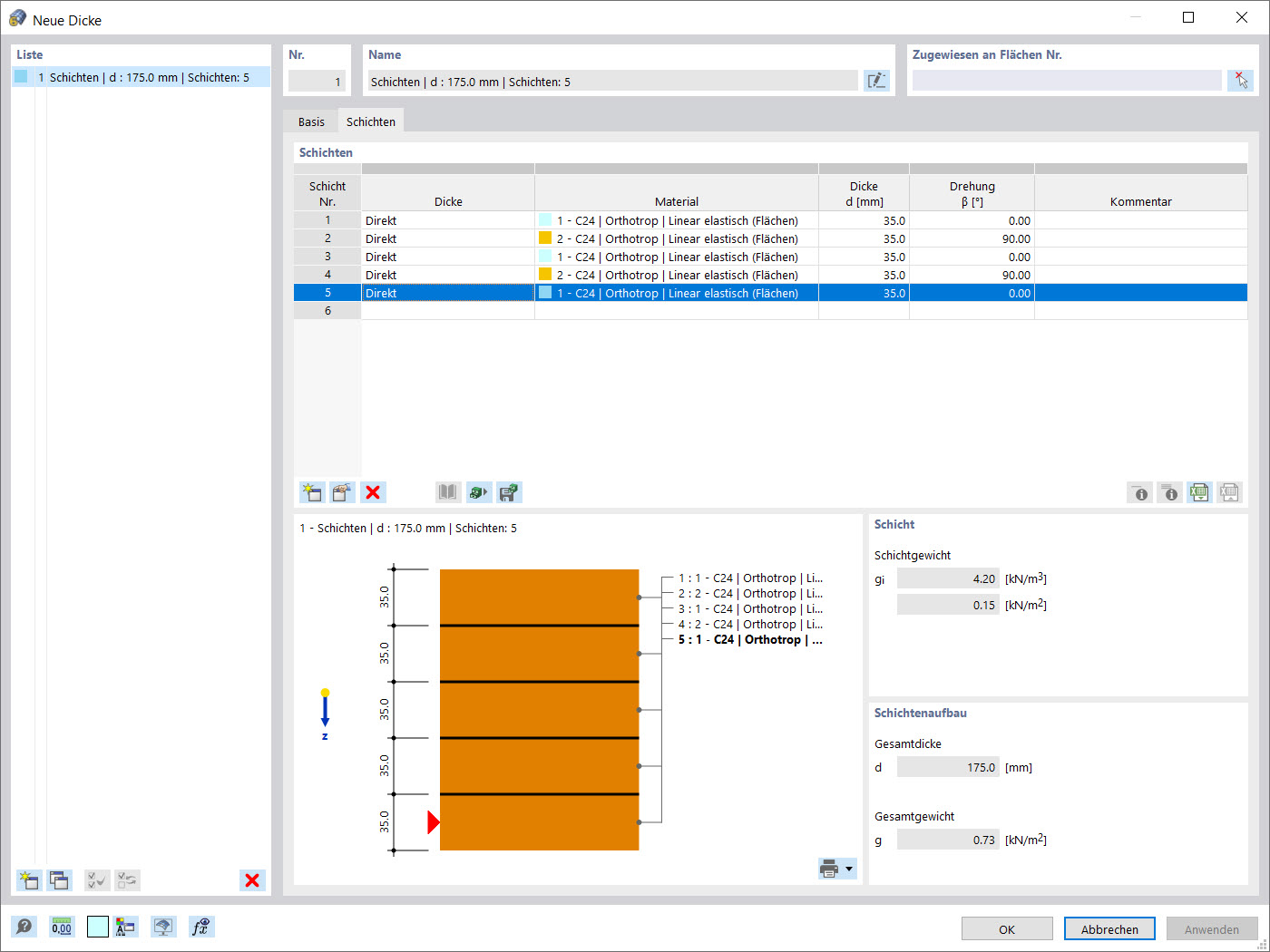This screenshot has height=952, width=1270.
Task: Delete the list item with the red X under Liste
Action: pos(252,880)
